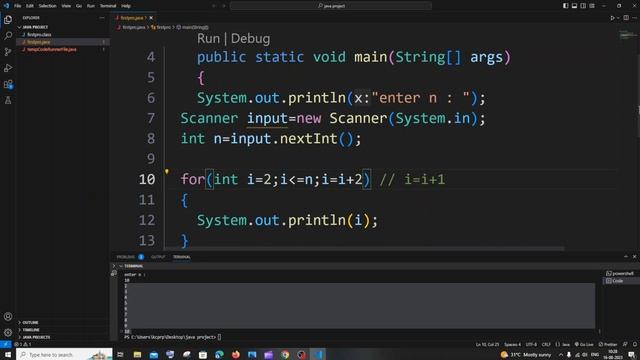
Task: Collapse the JAVA PROJECT folder
Action: tap(35, 27)
